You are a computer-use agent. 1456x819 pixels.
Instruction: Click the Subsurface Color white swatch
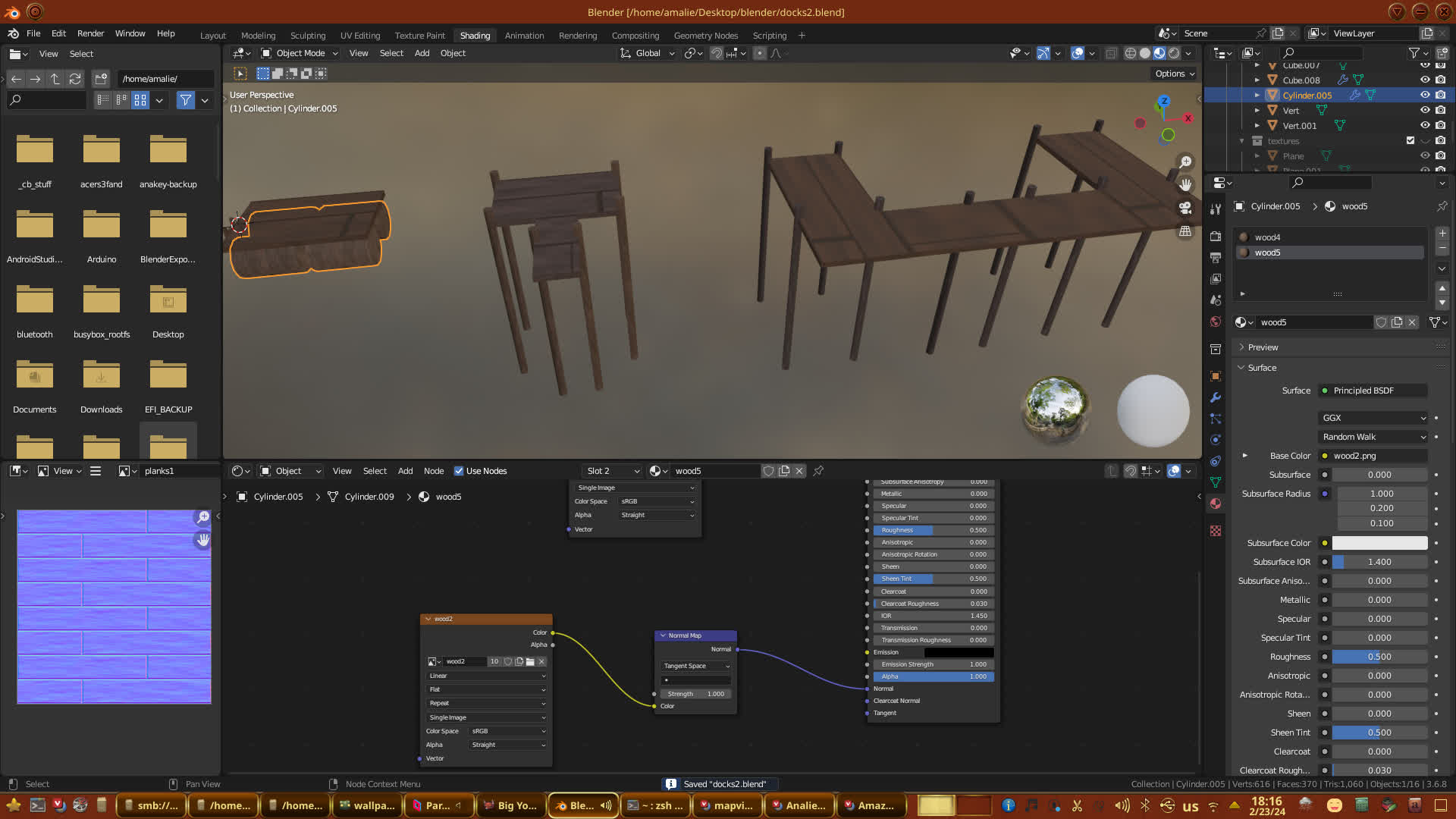[1379, 543]
